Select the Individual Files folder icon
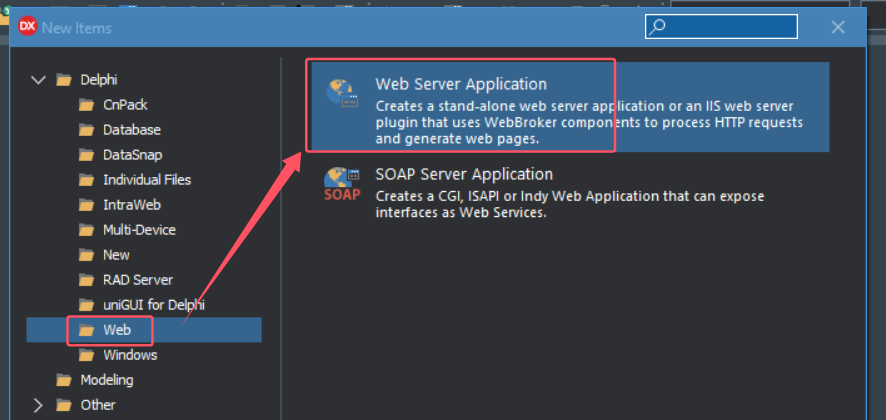886x420 pixels. coord(86,180)
